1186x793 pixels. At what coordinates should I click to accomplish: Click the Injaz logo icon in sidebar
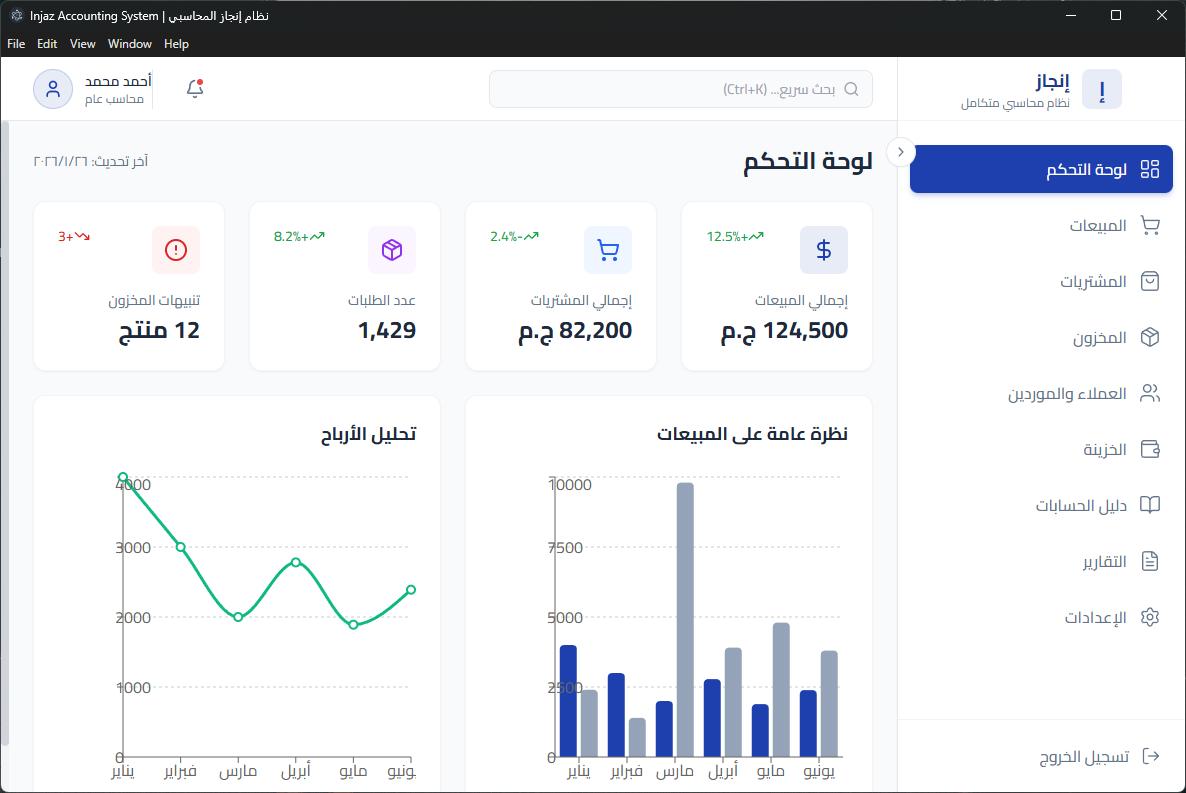1102,89
